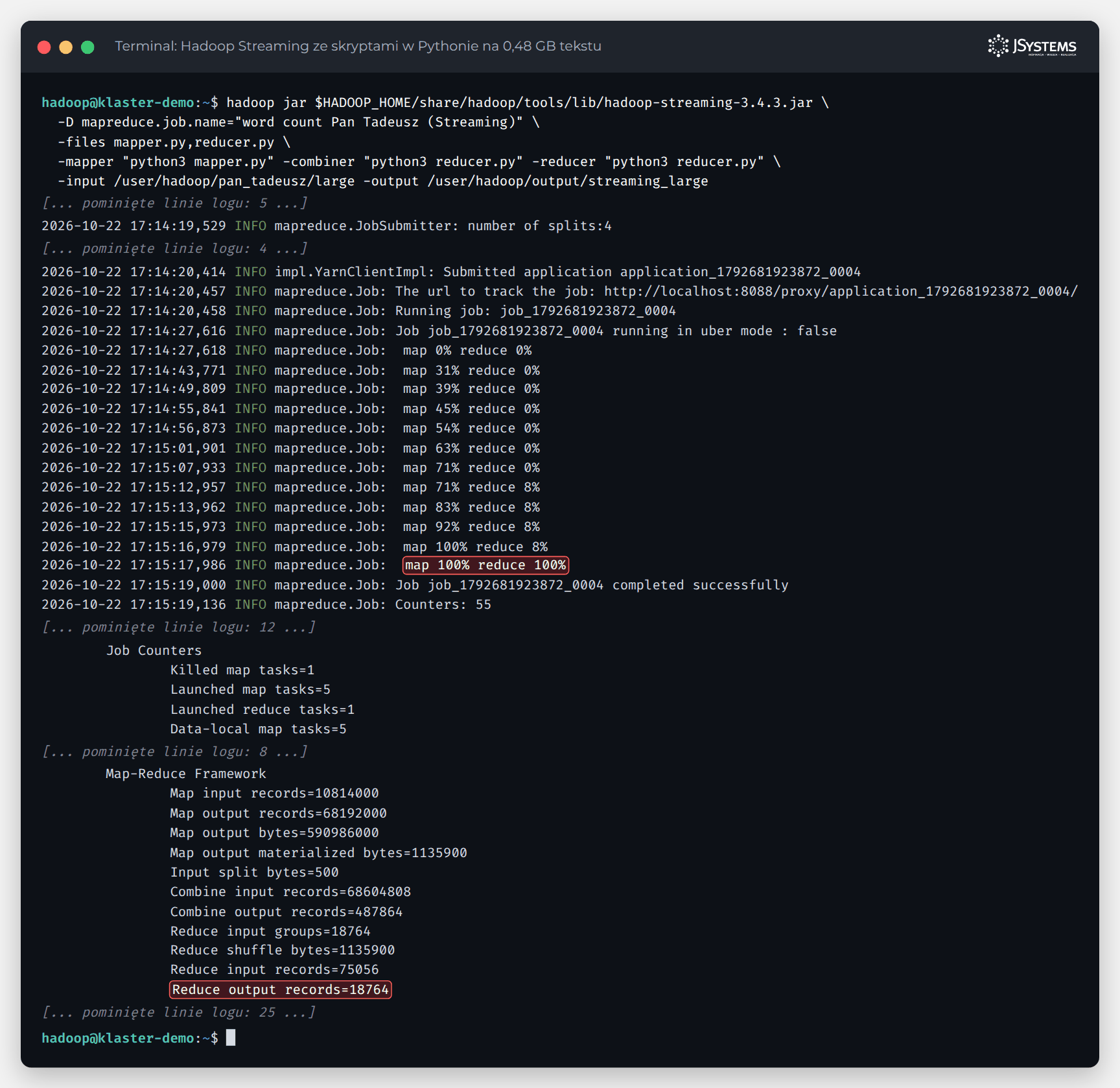Click 'pominięte linie logu: 12' note
Image resolution: width=1120 pixels, height=1088 pixels.
point(179,627)
